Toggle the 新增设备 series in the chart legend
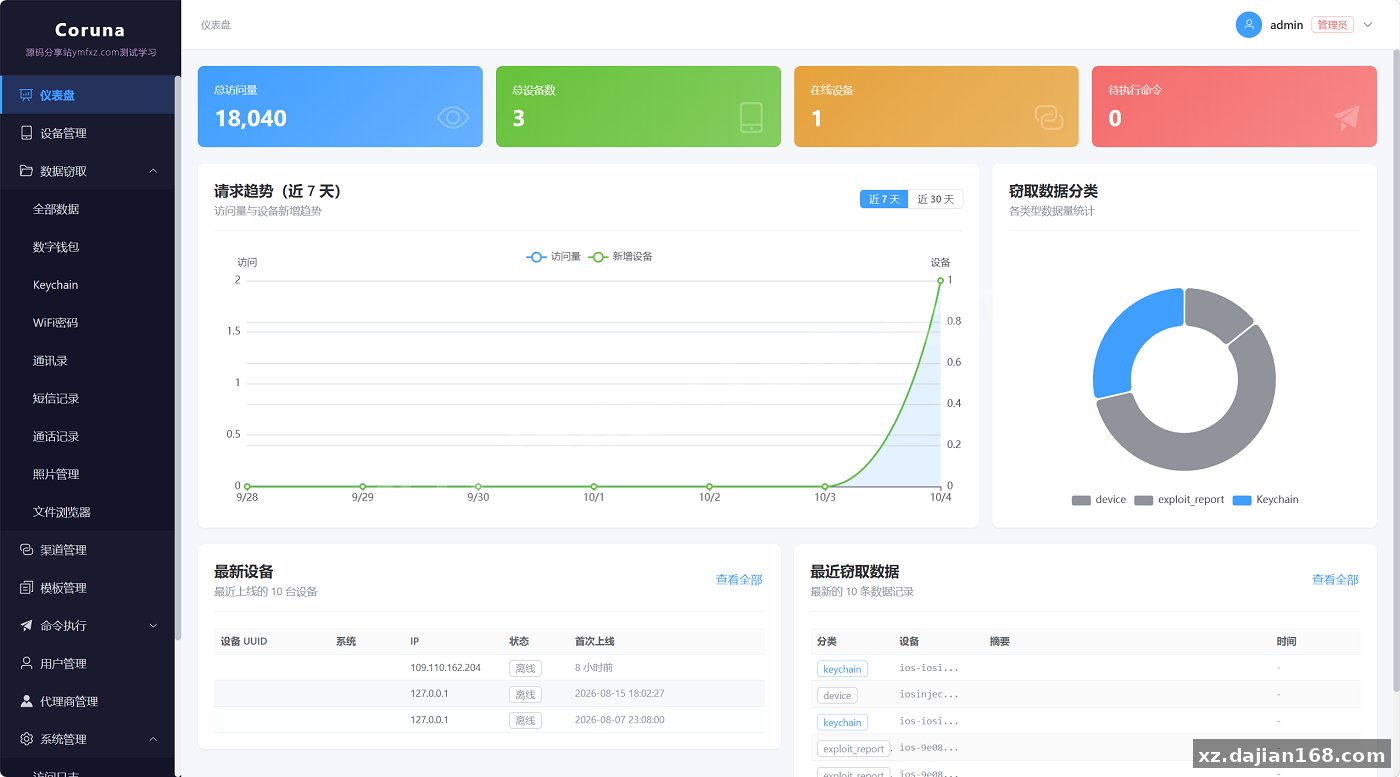The image size is (1400, 777). 621,257
